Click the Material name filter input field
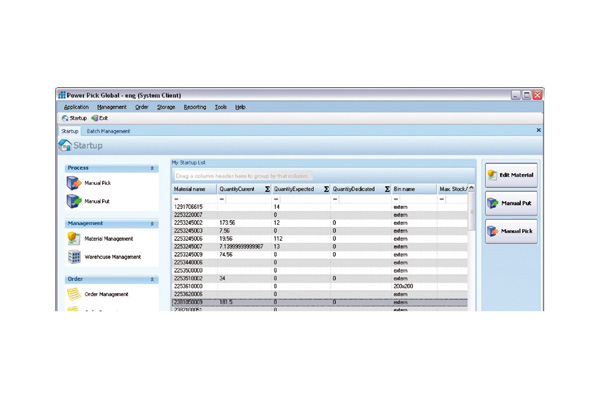 (198, 199)
